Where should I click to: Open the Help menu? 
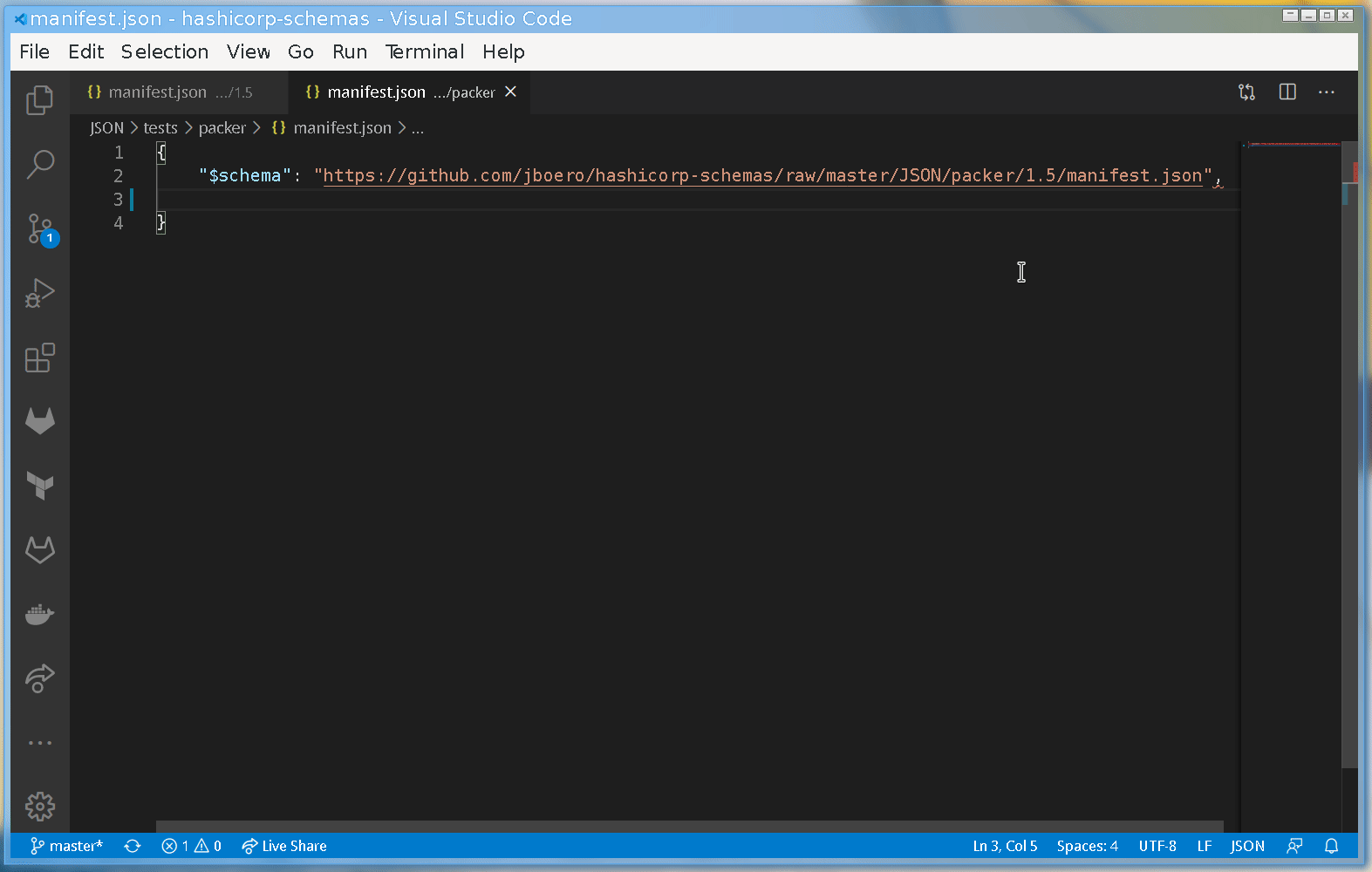tap(504, 51)
